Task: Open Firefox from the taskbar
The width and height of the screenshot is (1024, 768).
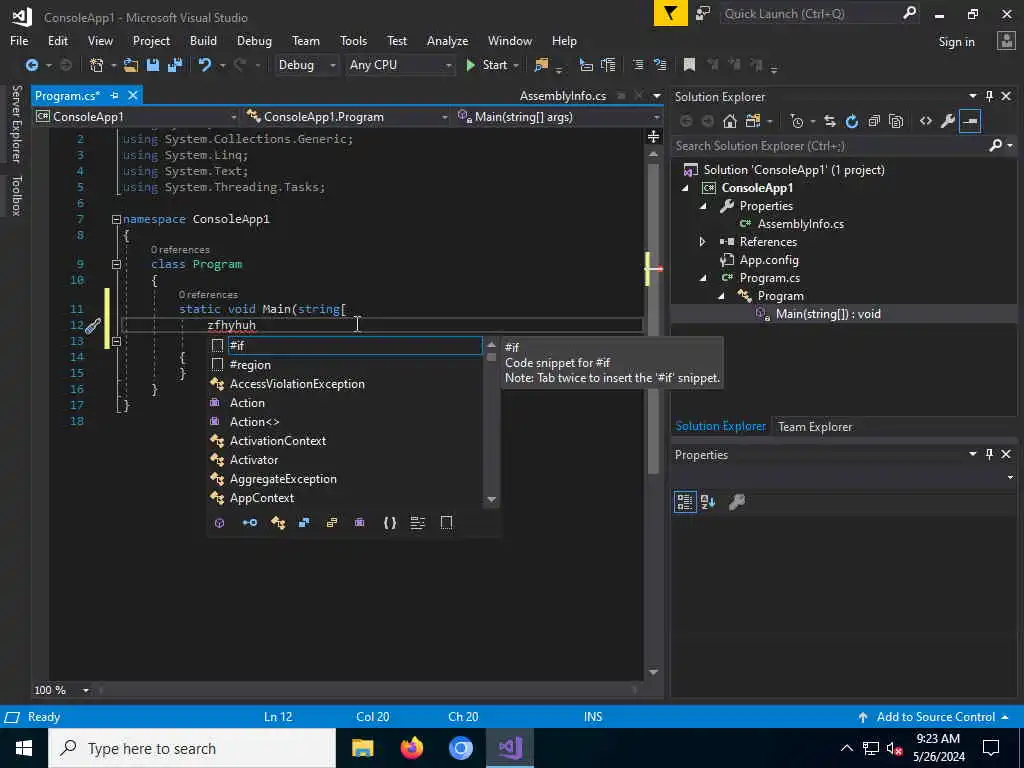Action: coord(411,748)
